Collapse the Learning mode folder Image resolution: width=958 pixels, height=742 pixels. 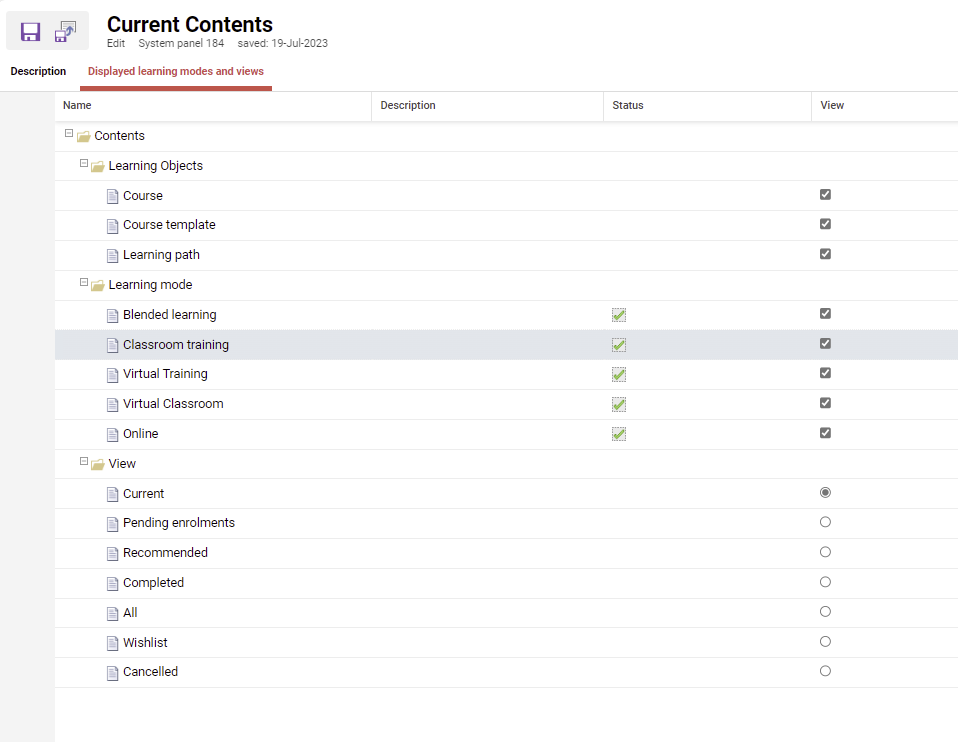84,284
